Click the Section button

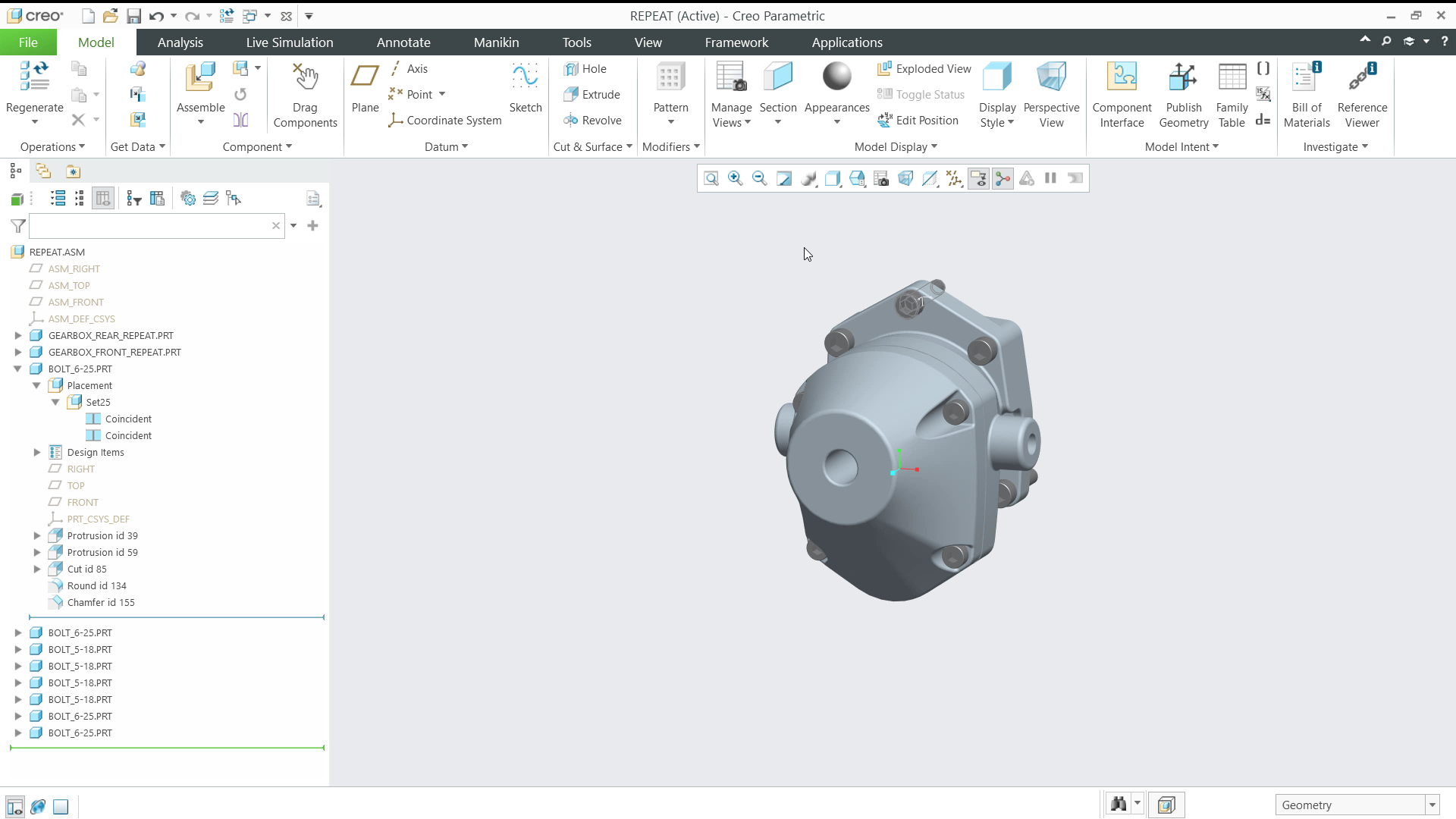tap(778, 95)
